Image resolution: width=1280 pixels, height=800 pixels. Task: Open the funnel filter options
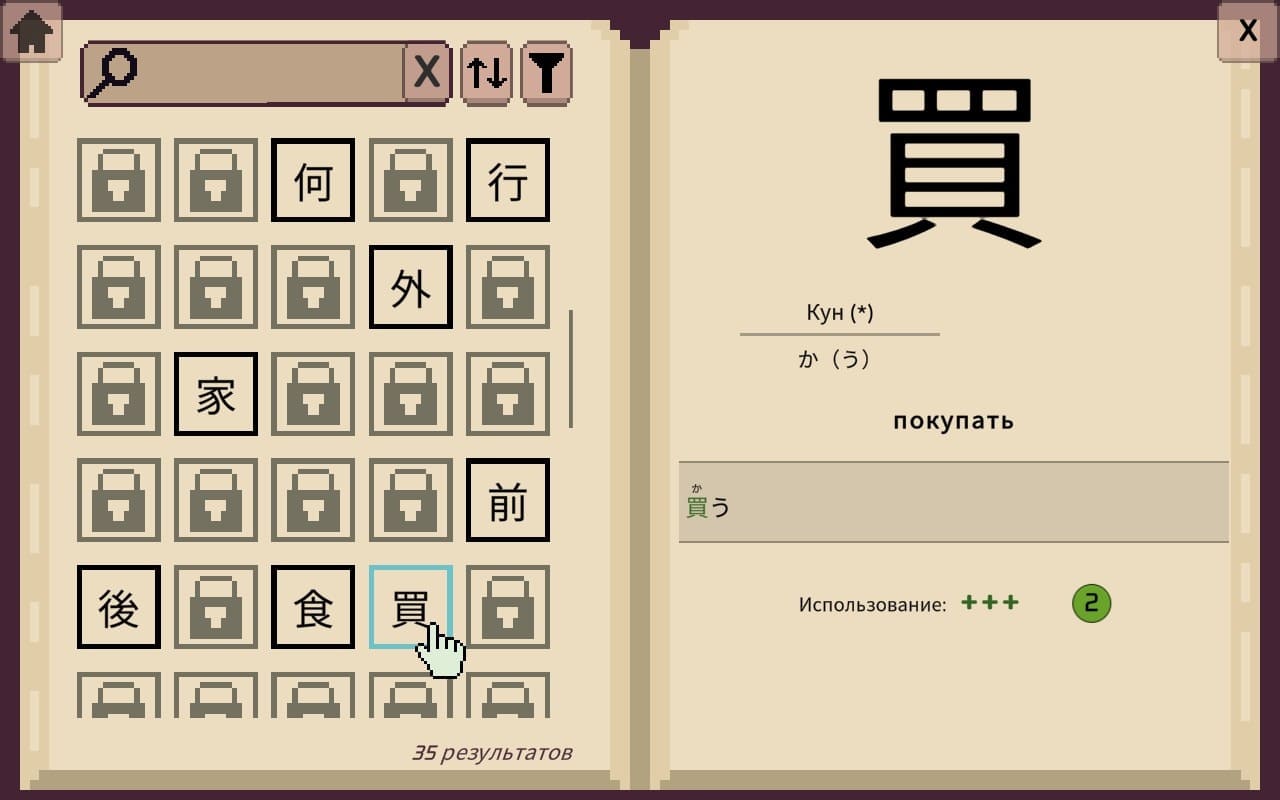tap(546, 73)
